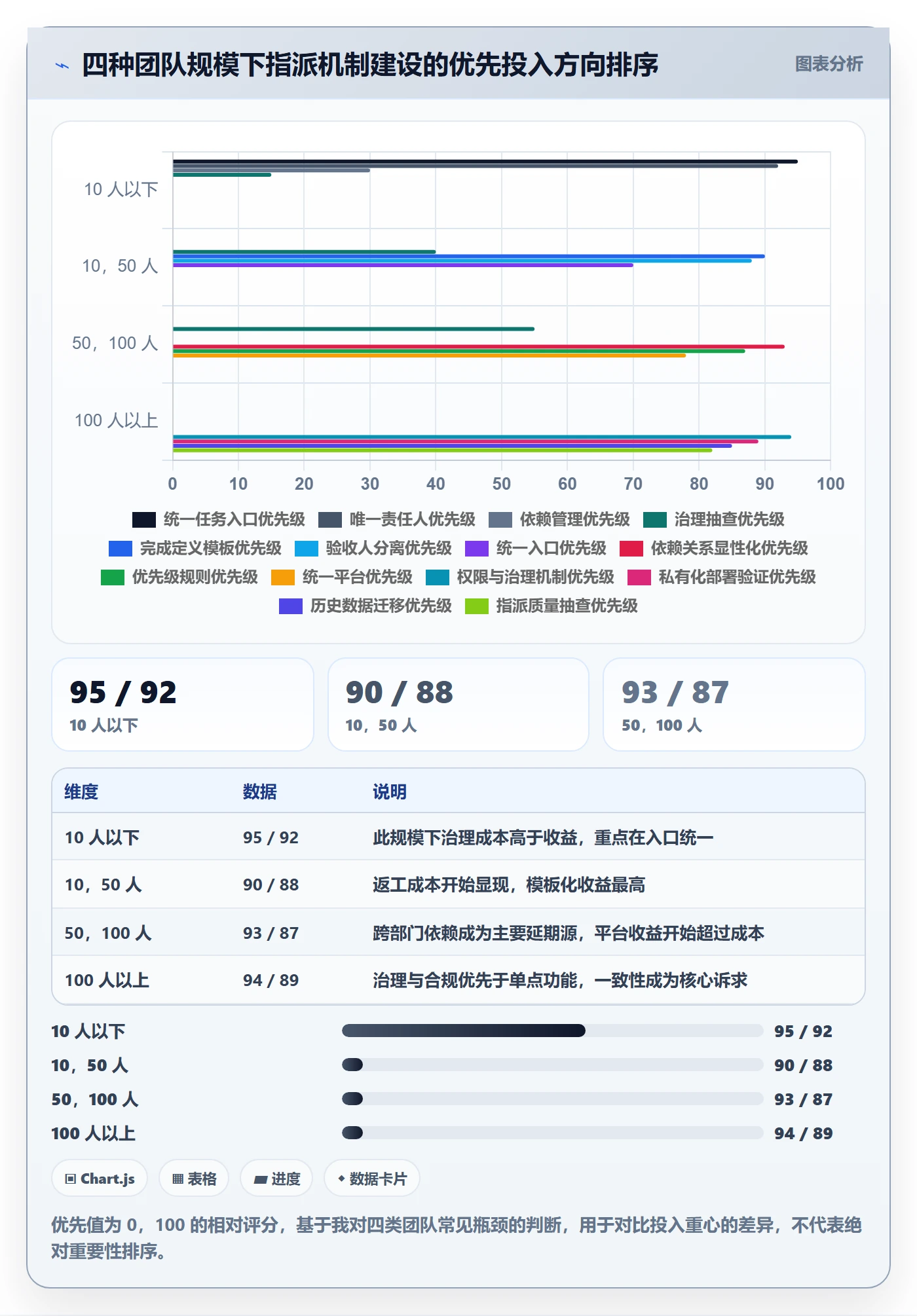Click table cell 返工成本开始显现，模板化收益最高
Image resolution: width=917 pixels, height=1316 pixels.
pyautogui.click(x=509, y=885)
